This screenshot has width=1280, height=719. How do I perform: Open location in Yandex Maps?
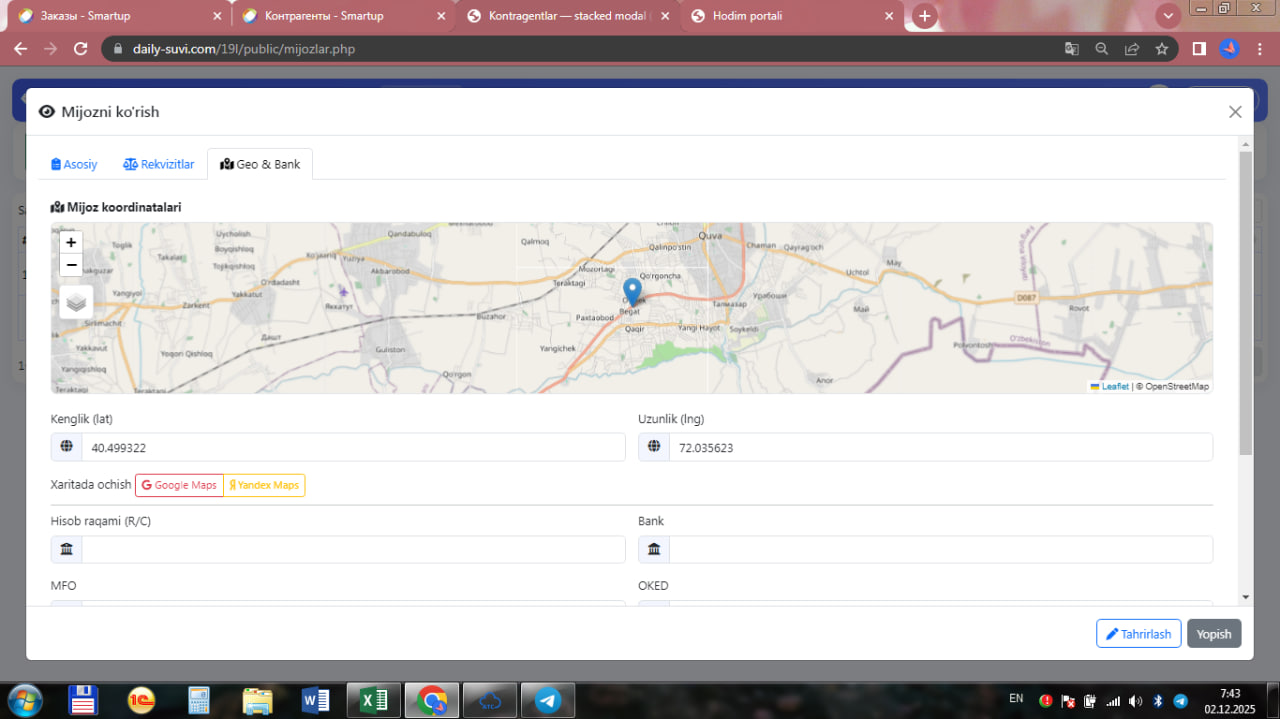coord(264,485)
